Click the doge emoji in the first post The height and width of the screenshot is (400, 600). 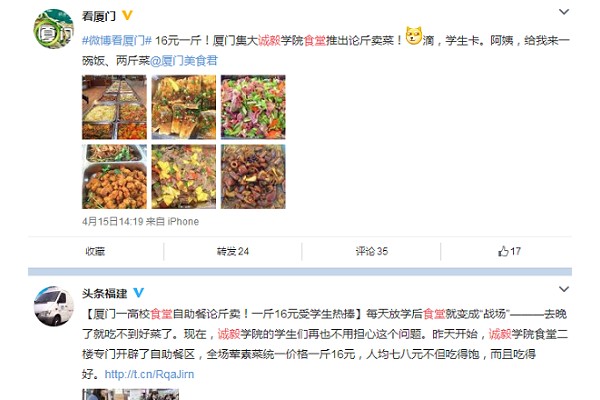pyautogui.click(x=413, y=36)
